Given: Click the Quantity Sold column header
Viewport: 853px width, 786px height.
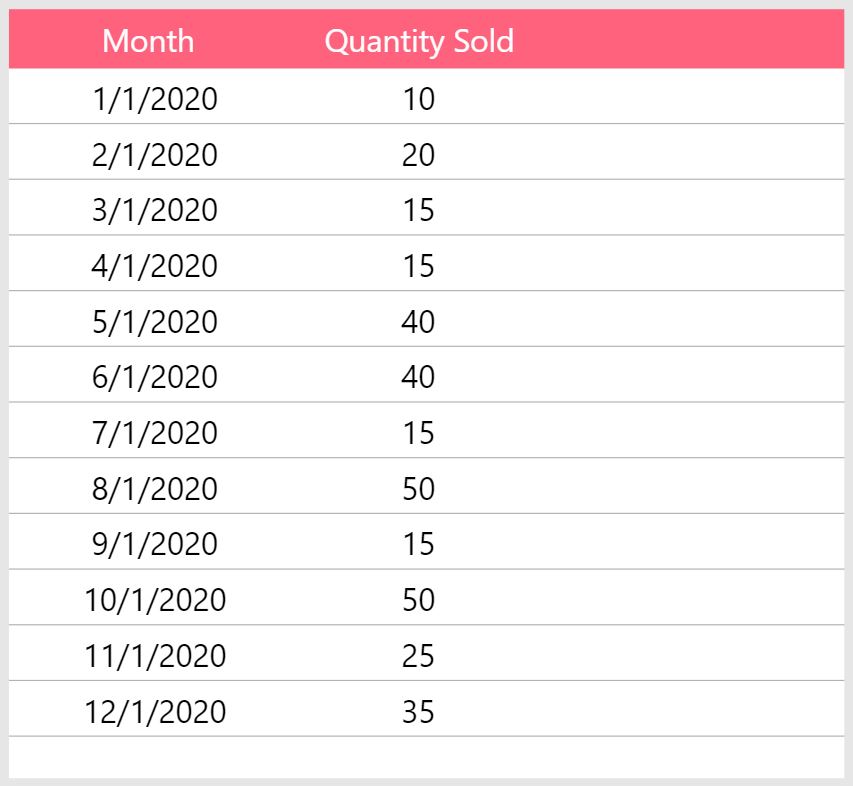Looking at the screenshot, I should click(x=419, y=42).
